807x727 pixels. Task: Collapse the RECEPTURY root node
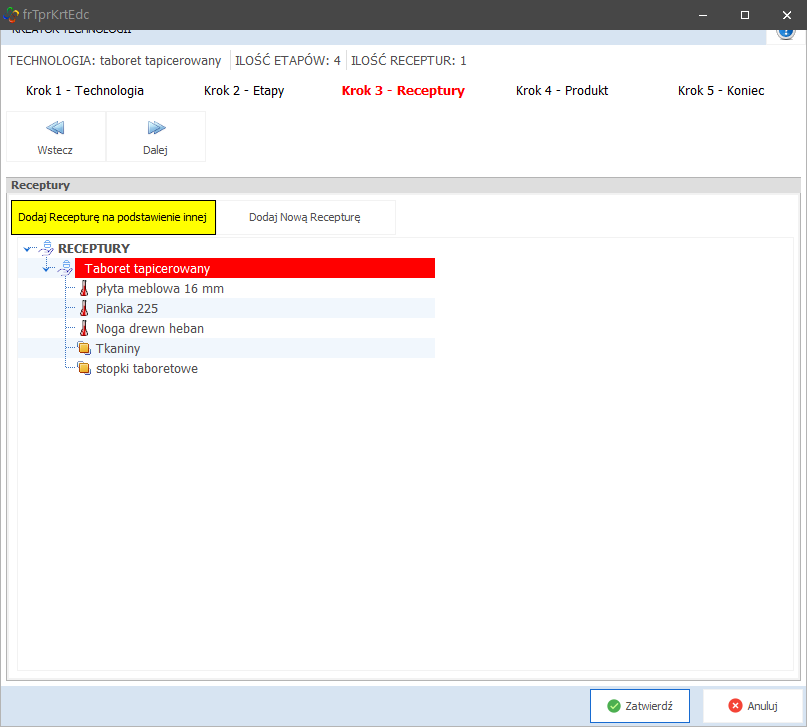pos(27,248)
